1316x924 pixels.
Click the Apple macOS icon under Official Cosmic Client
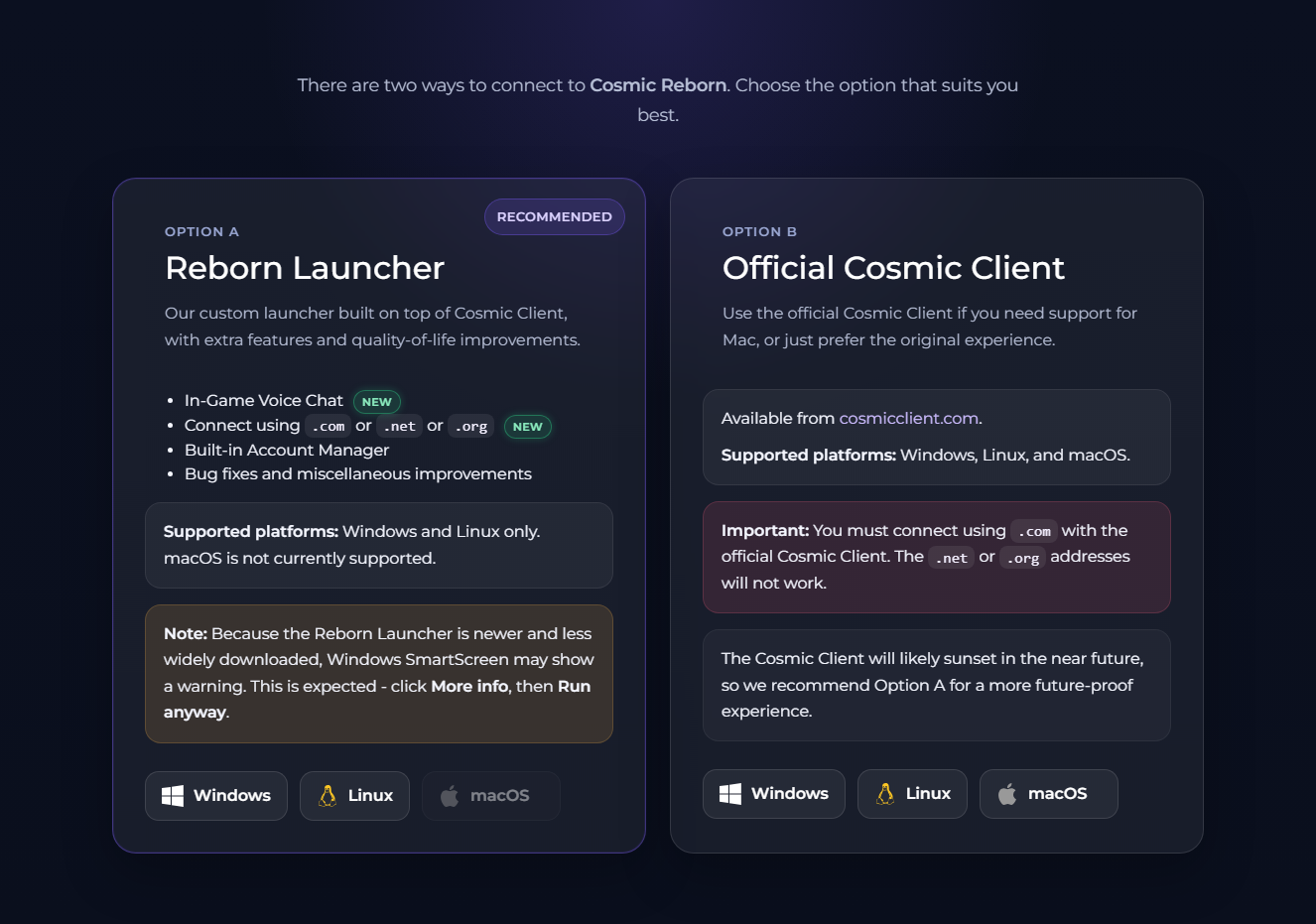(x=1007, y=793)
